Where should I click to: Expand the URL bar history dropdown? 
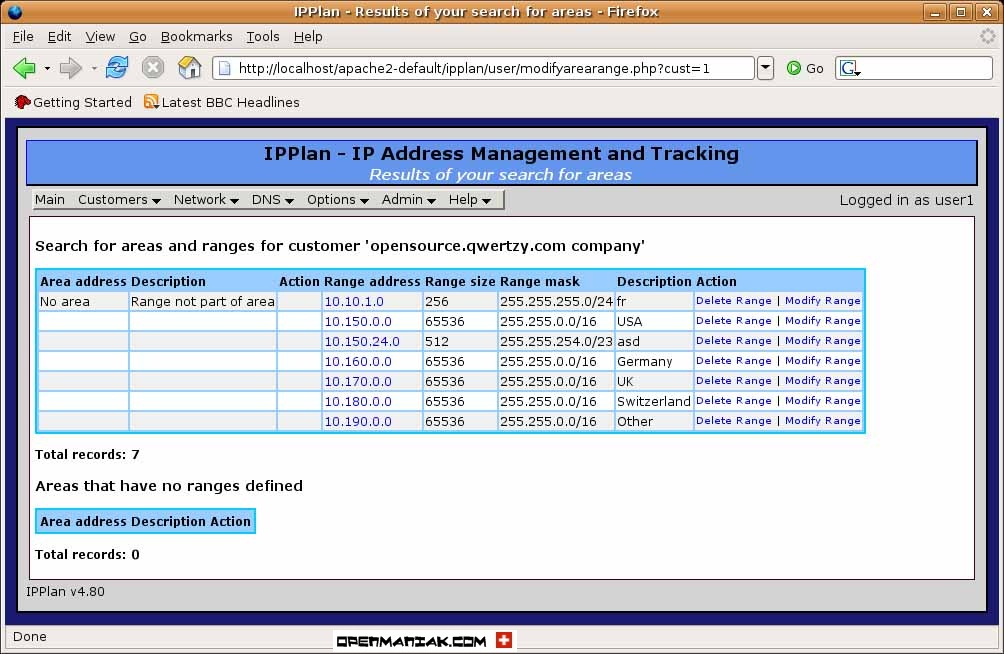pyautogui.click(x=765, y=68)
